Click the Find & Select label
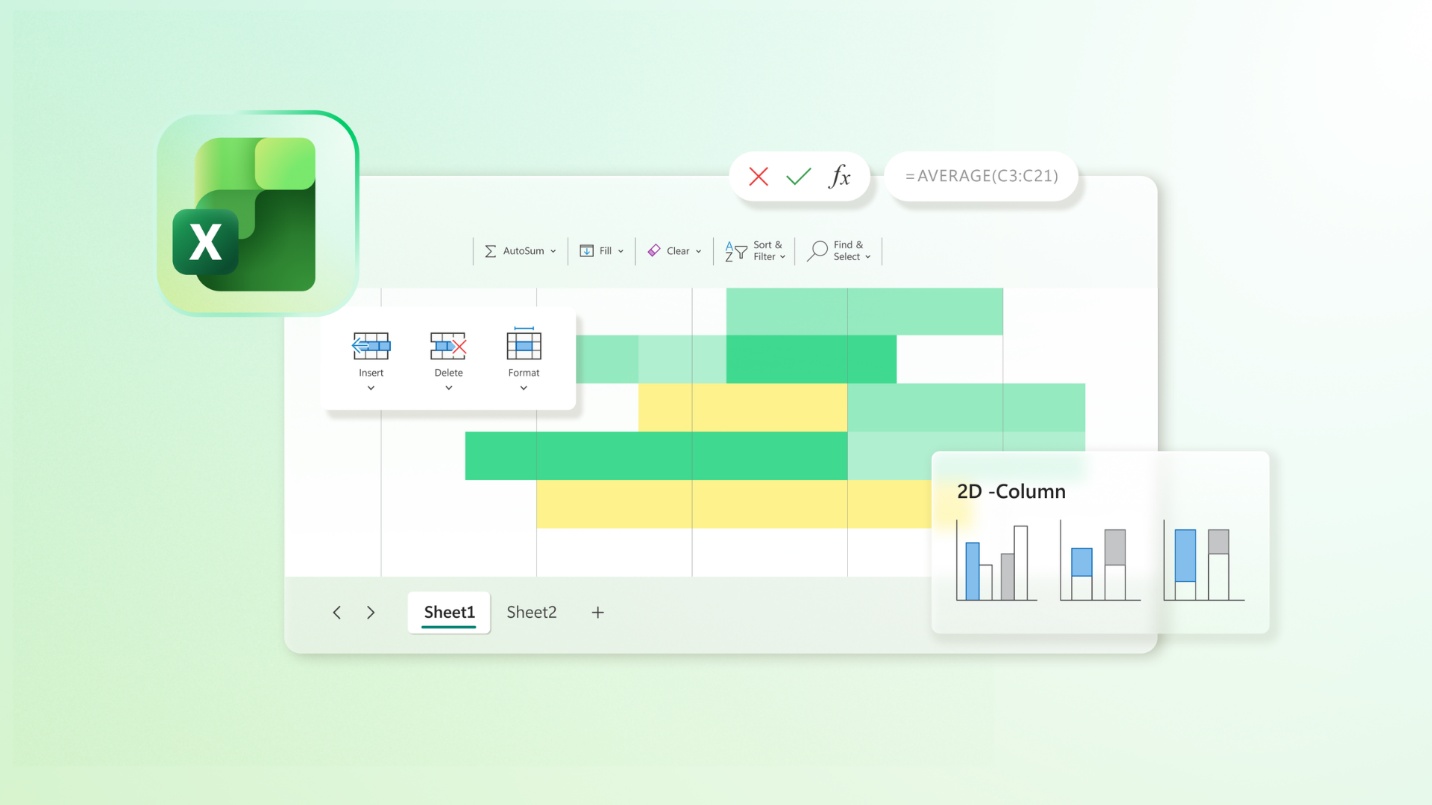1432x805 pixels. (848, 251)
